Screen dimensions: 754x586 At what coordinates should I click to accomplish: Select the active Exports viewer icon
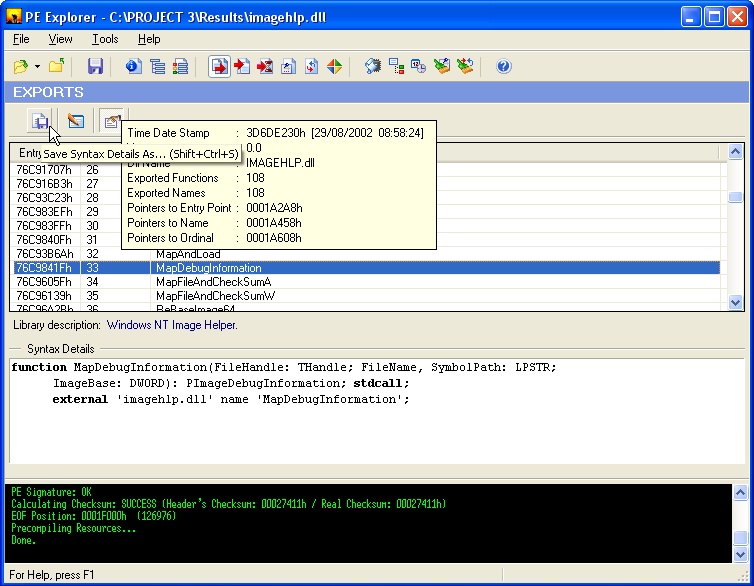tap(219, 67)
